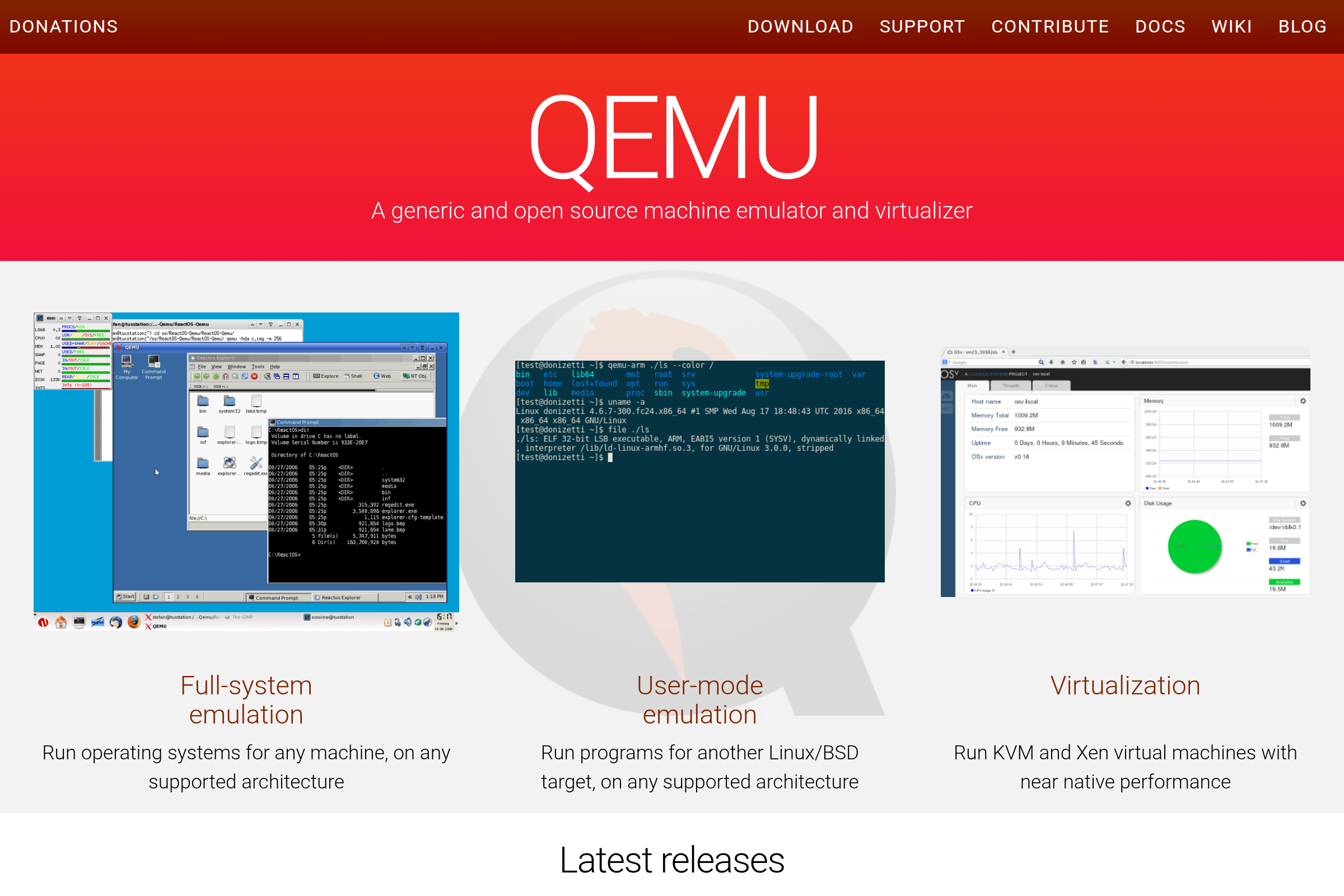Click the KVM and Xen description text

[1125, 767]
